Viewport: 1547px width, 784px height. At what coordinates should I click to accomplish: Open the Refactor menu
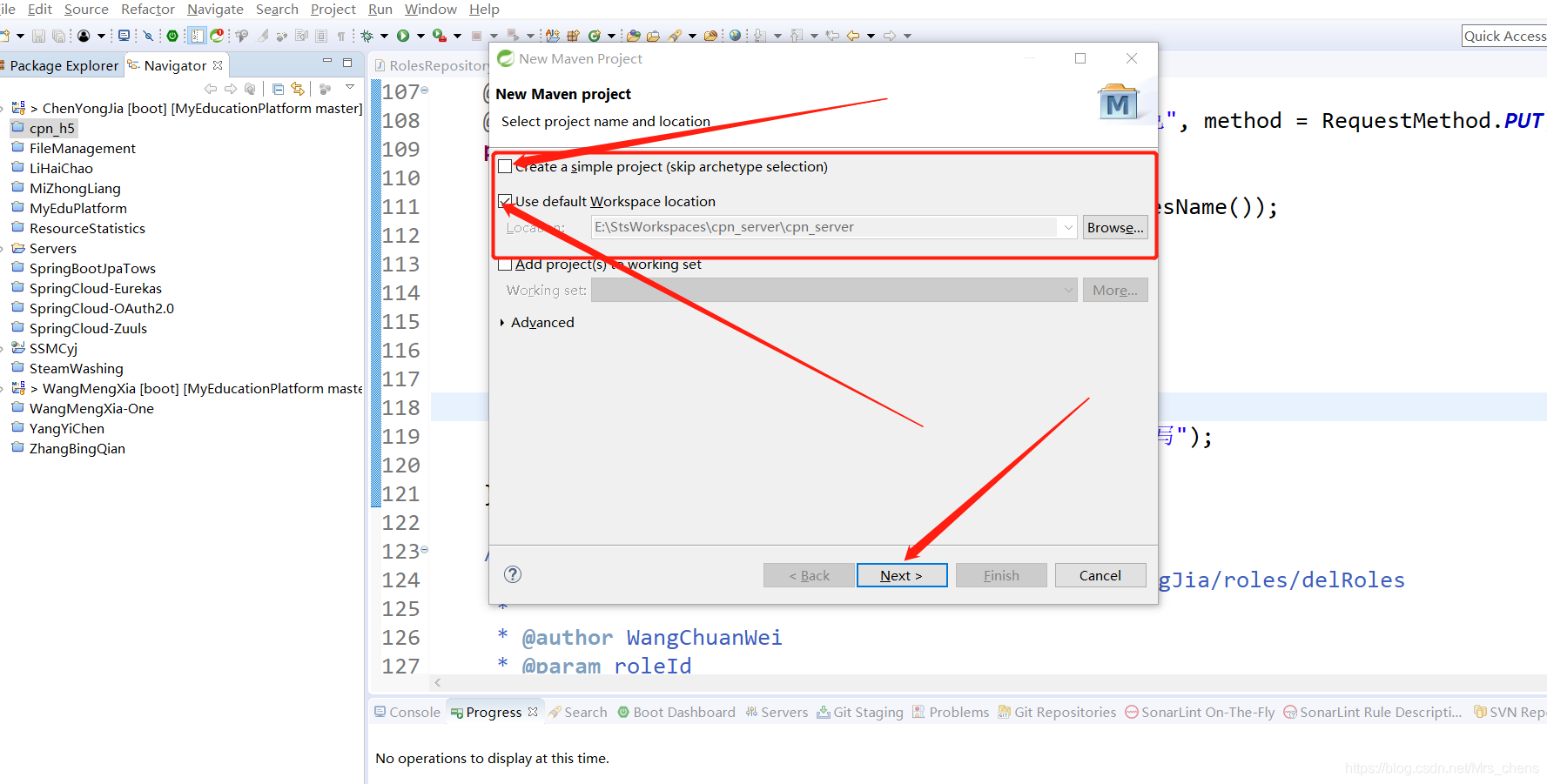pyautogui.click(x=148, y=9)
